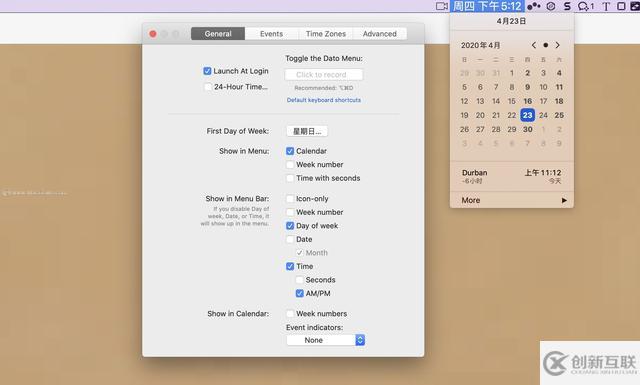Enable the Date checkbox
Screen dimensions: 640x385
click(x=290, y=239)
